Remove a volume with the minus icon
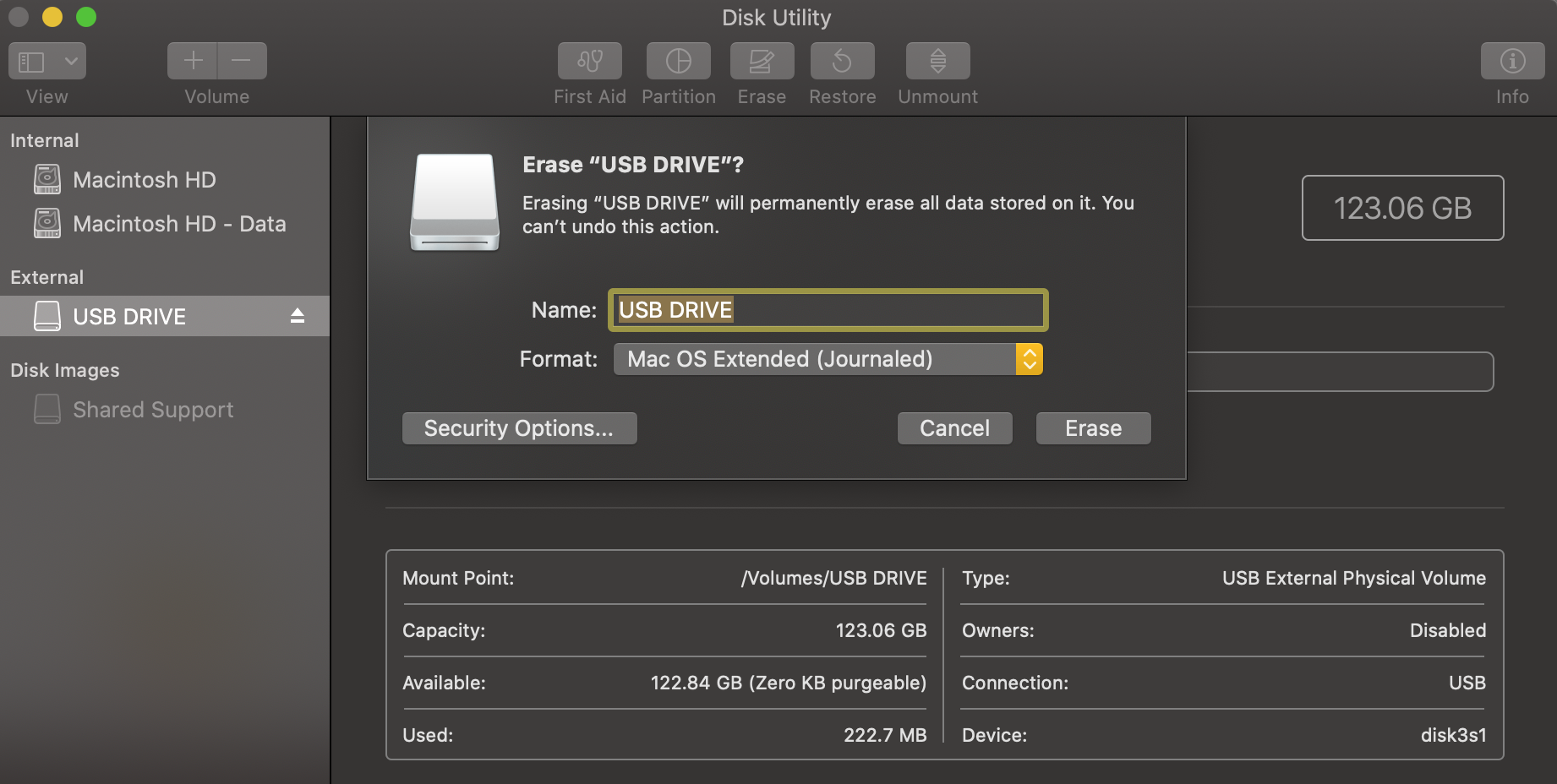Image resolution: width=1557 pixels, height=784 pixels. click(x=242, y=60)
